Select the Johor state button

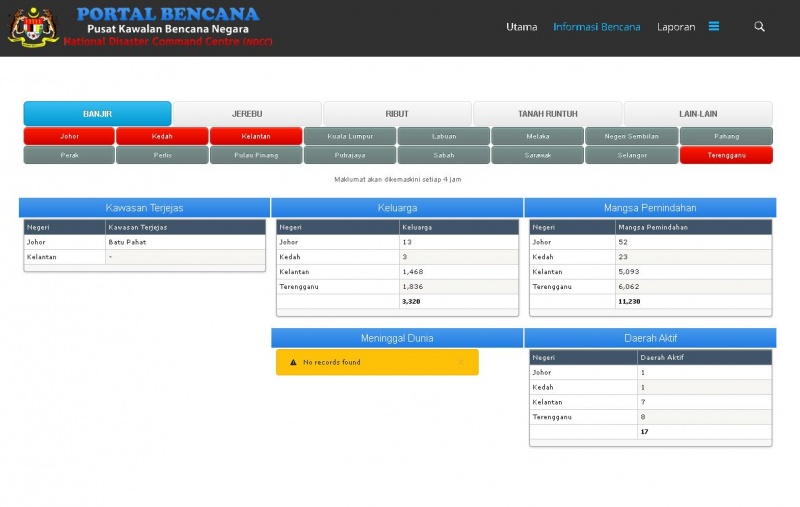(x=69, y=136)
